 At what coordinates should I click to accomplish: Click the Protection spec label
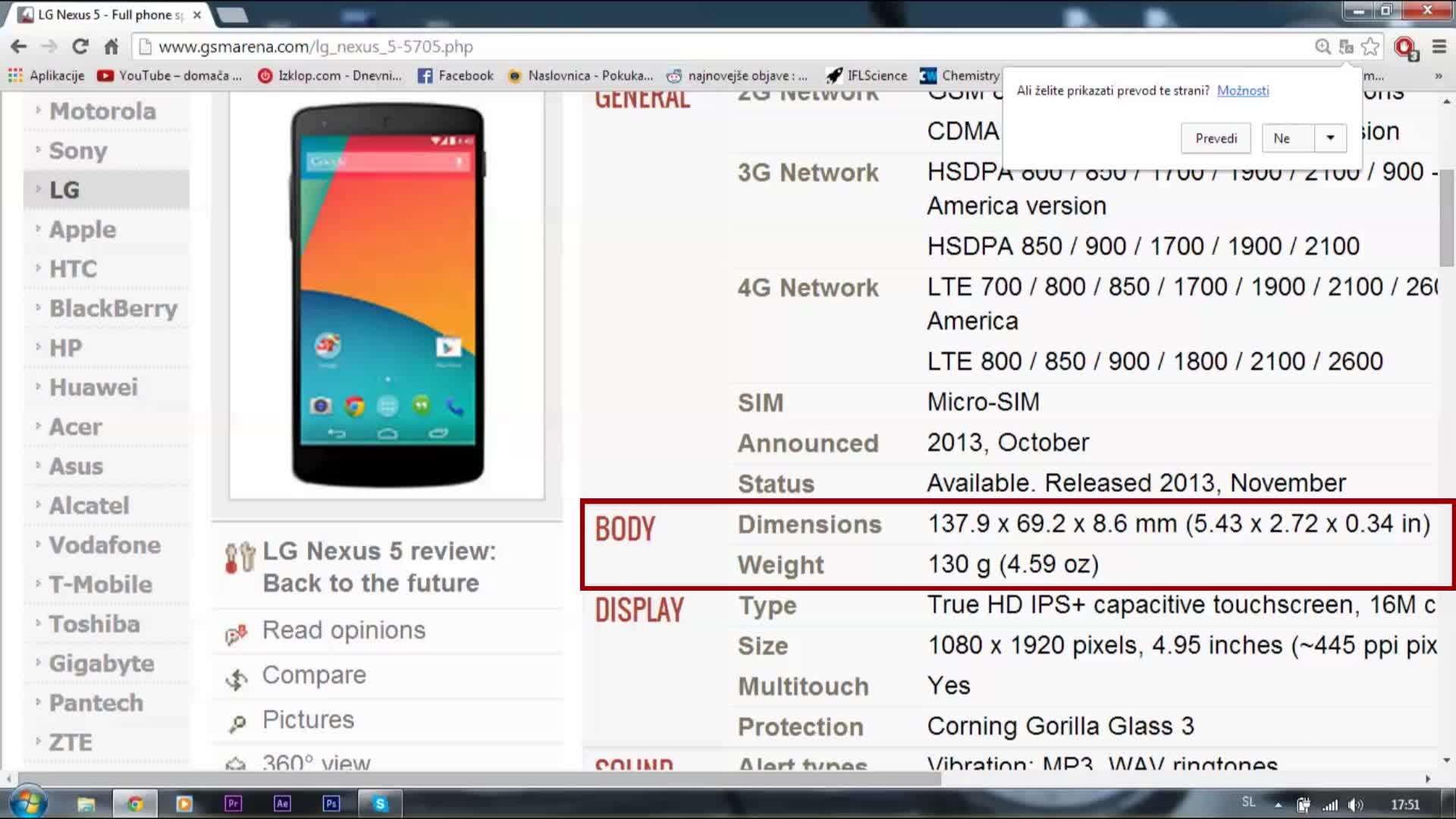coord(801,727)
